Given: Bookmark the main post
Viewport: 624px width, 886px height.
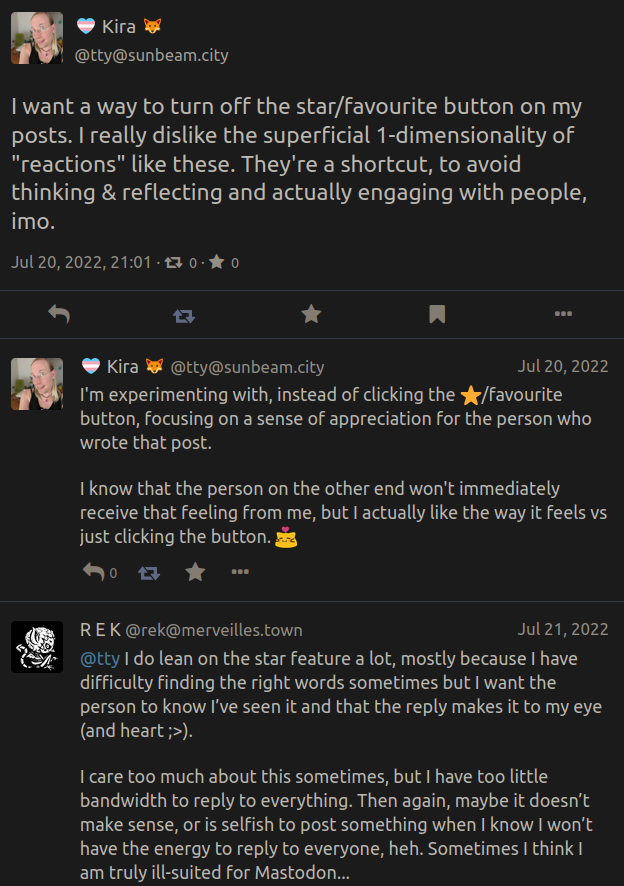Looking at the screenshot, I should [x=437, y=315].
